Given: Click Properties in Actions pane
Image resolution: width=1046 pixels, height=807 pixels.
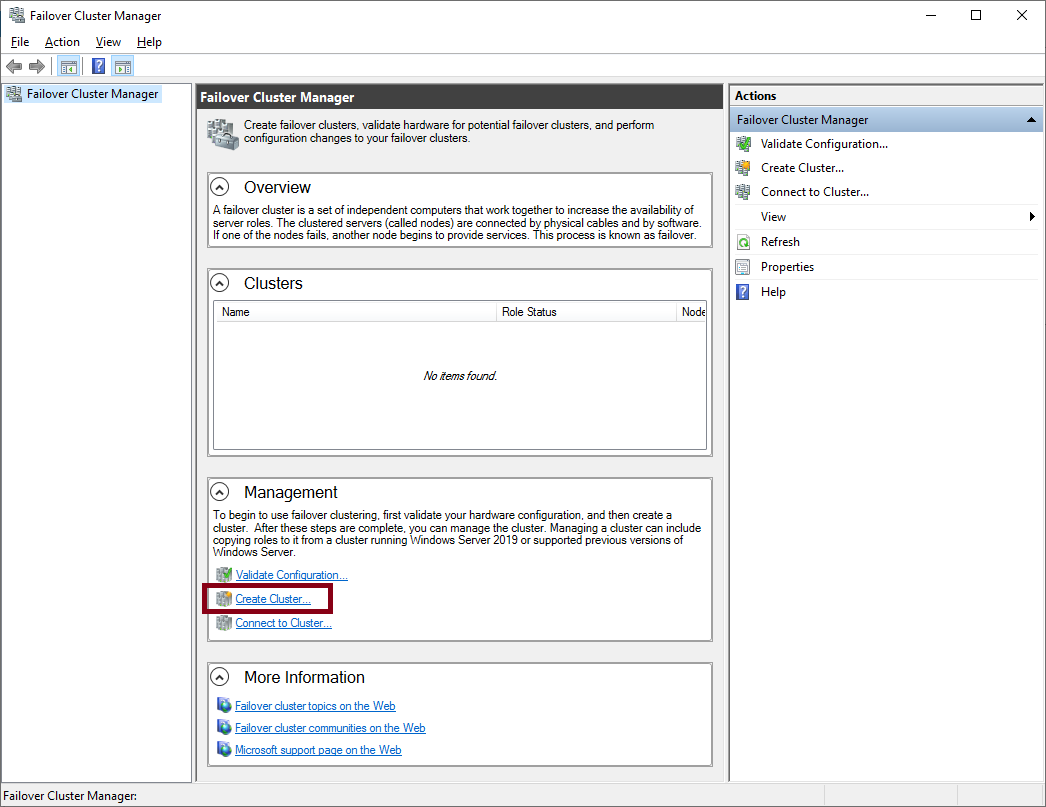Looking at the screenshot, I should tap(787, 267).
